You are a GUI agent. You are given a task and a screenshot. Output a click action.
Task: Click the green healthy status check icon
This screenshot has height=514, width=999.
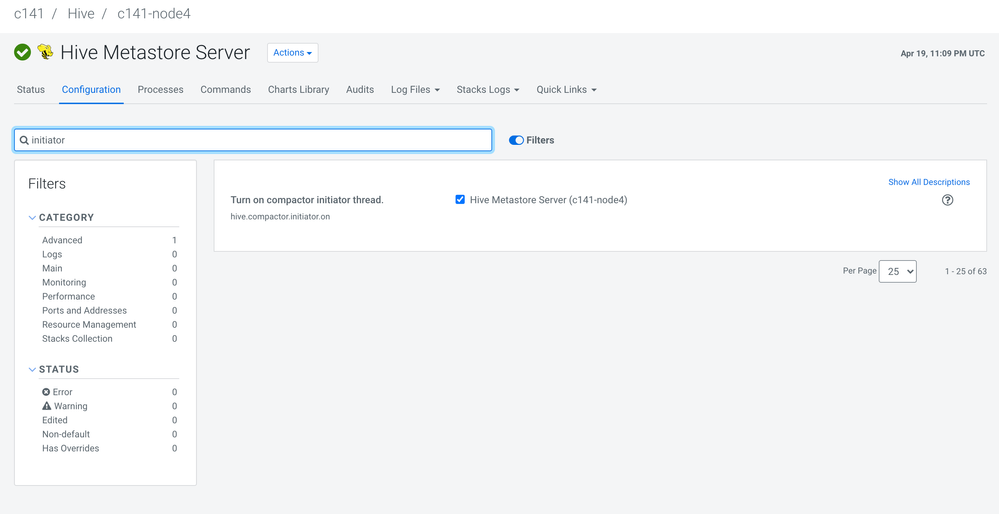point(22,52)
